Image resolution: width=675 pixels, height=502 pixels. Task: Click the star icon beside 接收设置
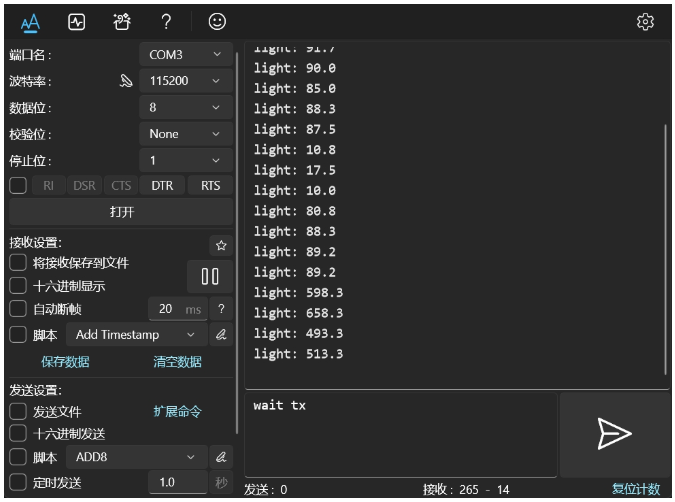[221, 245]
